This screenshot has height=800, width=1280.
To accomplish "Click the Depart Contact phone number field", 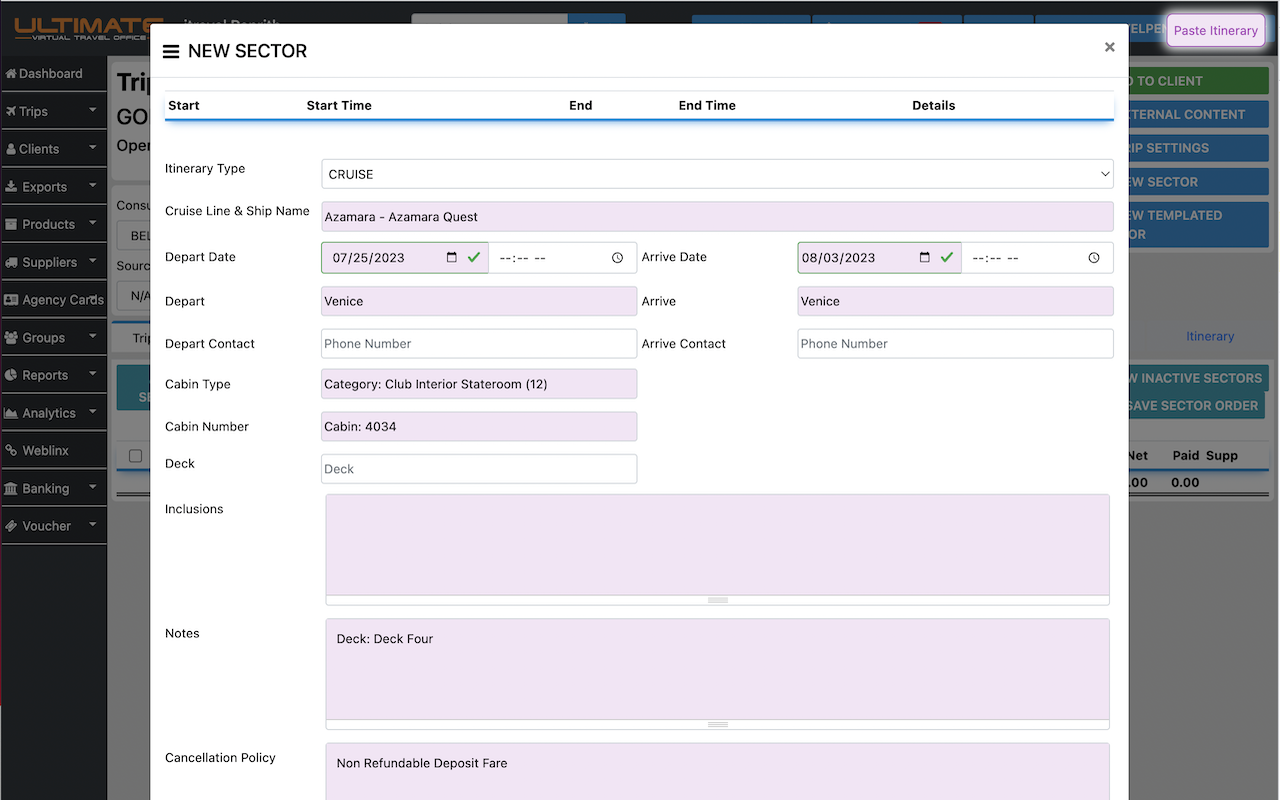I will (479, 343).
